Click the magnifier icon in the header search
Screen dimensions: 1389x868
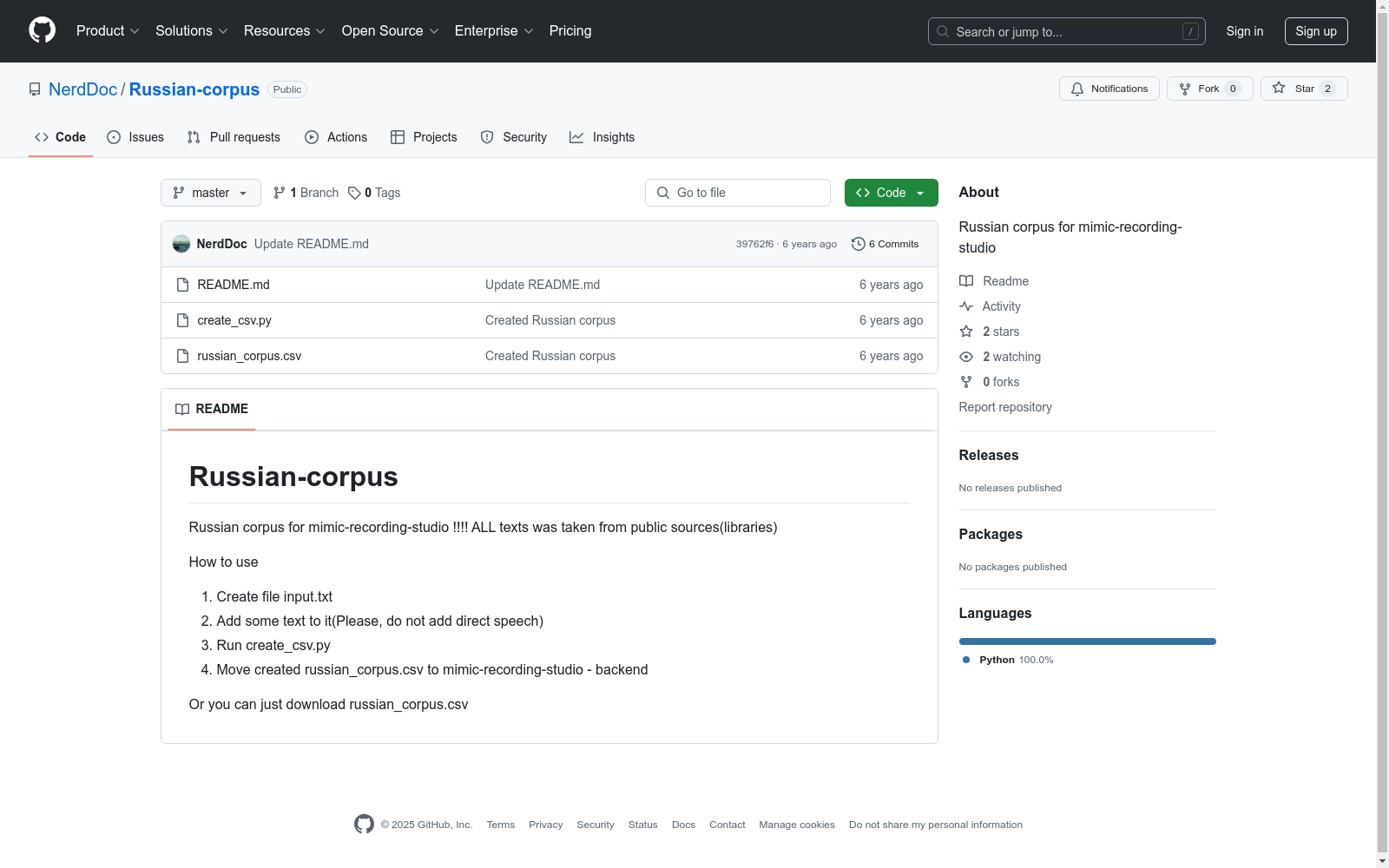(943, 31)
